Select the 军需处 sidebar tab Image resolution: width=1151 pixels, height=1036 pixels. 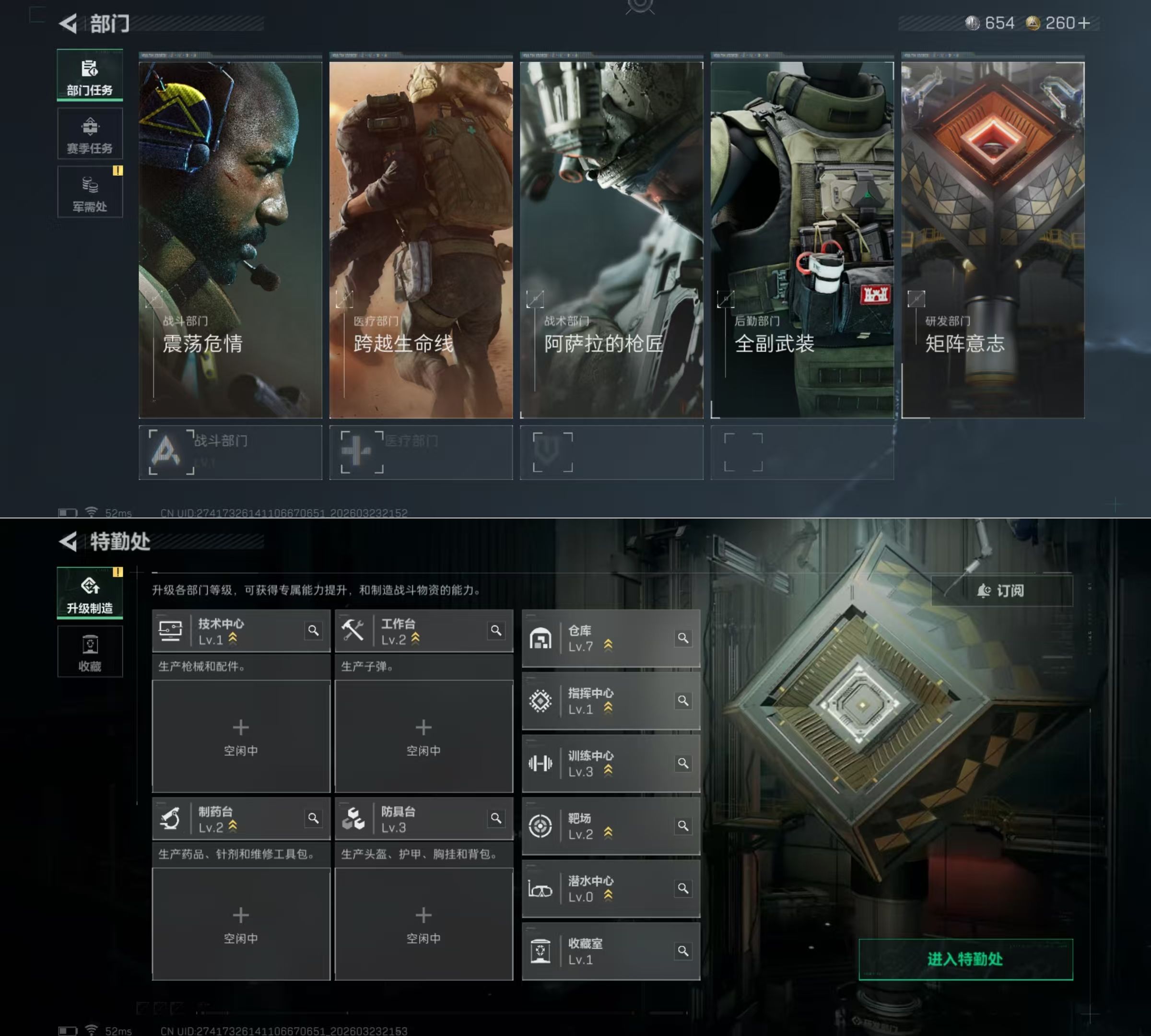point(90,192)
